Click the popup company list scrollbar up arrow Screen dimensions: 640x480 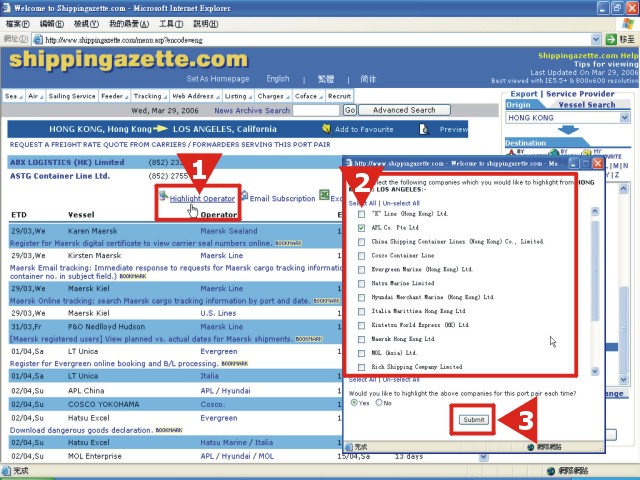(x=595, y=211)
